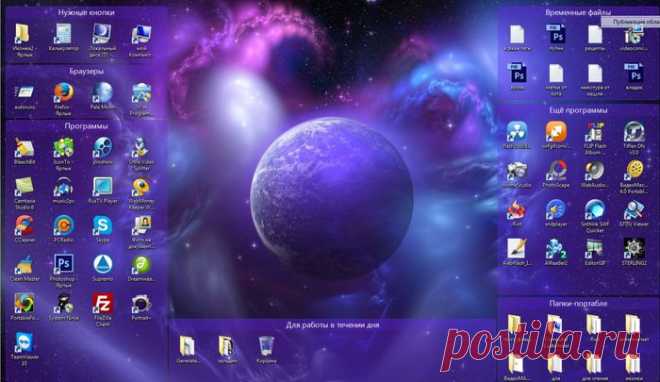Open the RusTV Player shortcut
This screenshot has width=660, height=382.
coord(102,189)
